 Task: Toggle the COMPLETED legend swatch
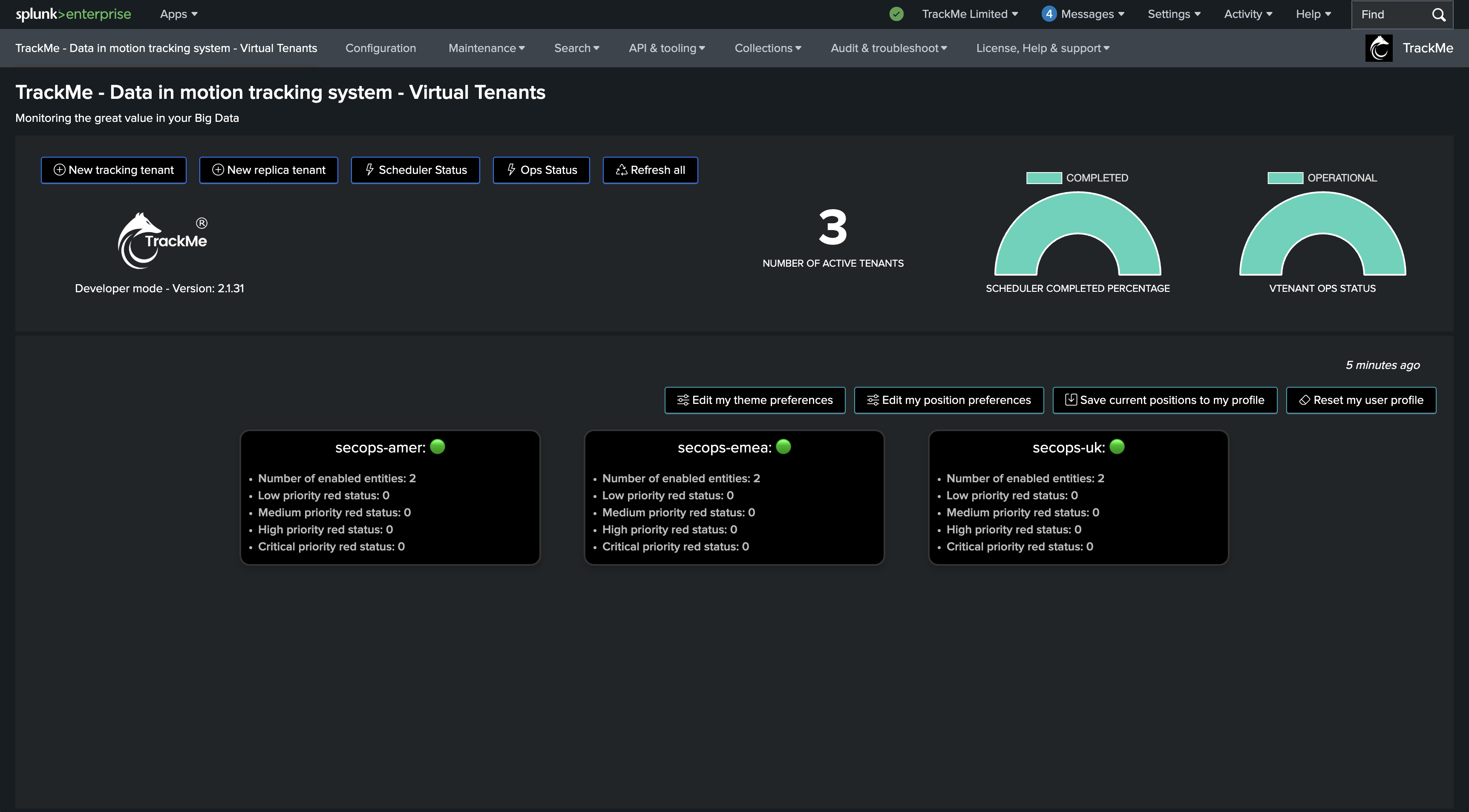pos(1043,178)
